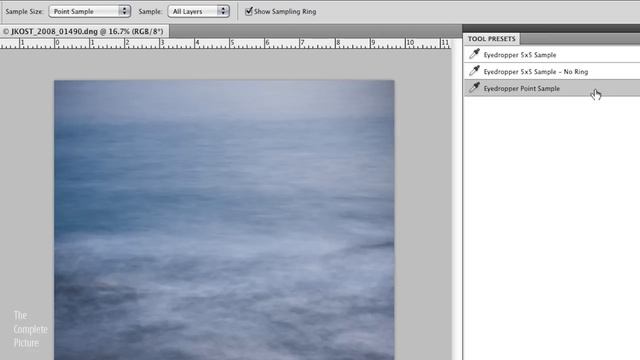640x360 pixels.
Task: Click eyedropper icon of 5x5 No Ring preset
Action: (x=474, y=71)
